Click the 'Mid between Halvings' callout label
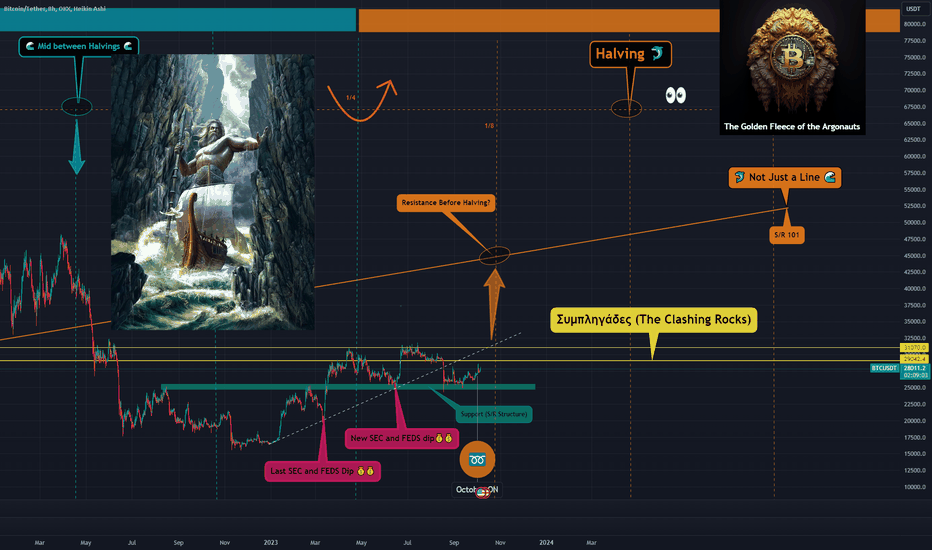This screenshot has width=932, height=550. pos(78,46)
